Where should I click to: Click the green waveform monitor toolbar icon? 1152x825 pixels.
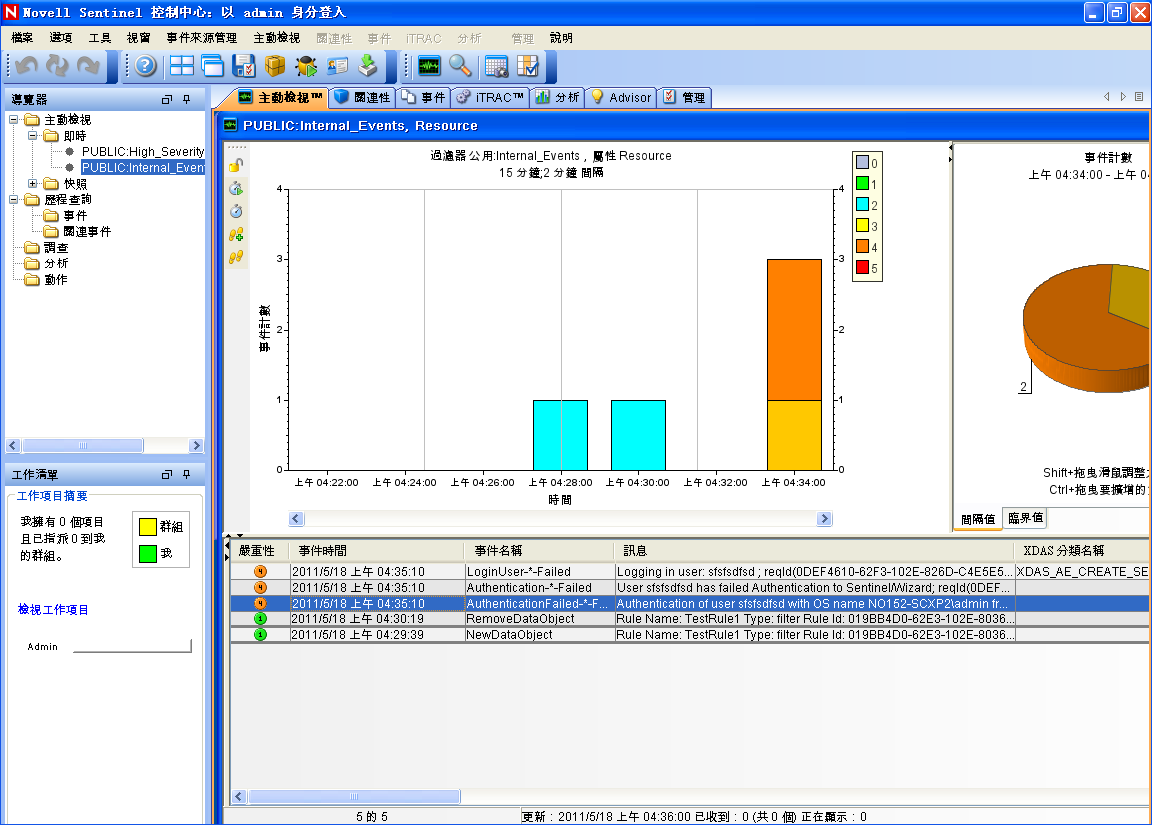point(429,66)
